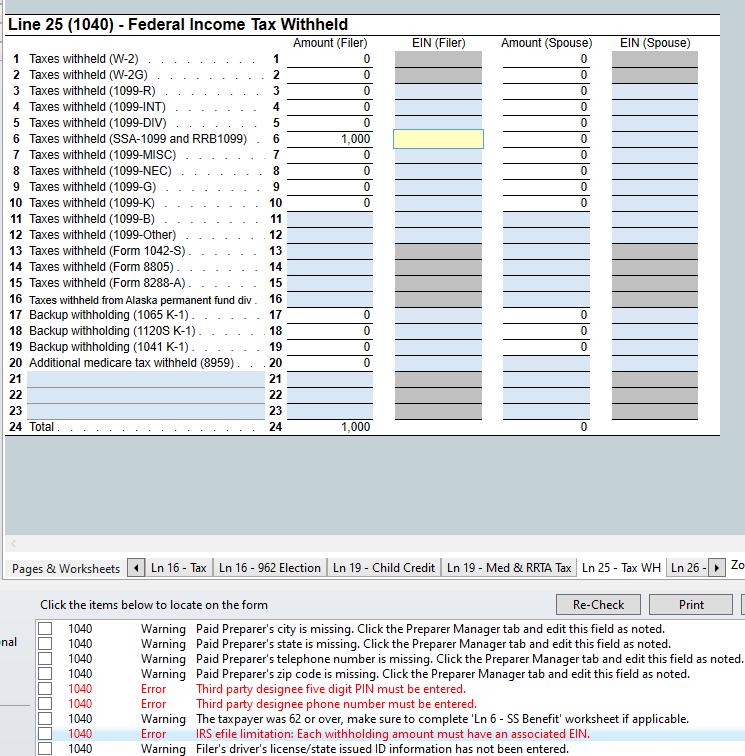The width and height of the screenshot is (745, 756).
Task: Select Amount (Filer) field for 1099-B line 11
Action: click(x=330, y=219)
